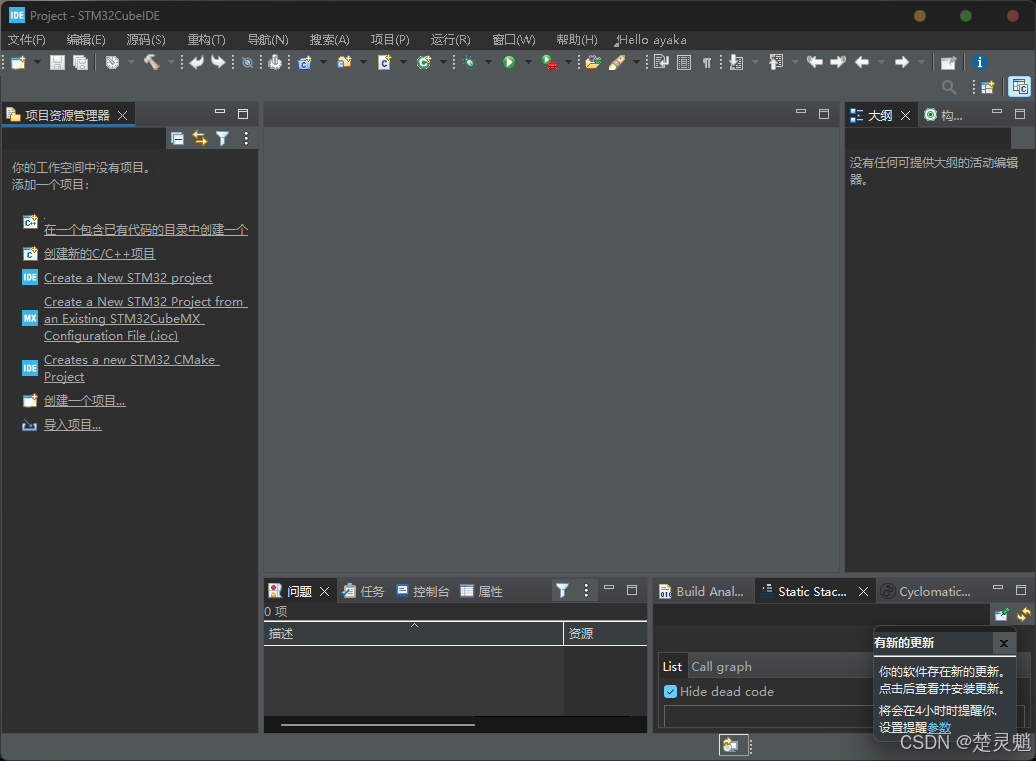This screenshot has height=761, width=1036.
Task: Click the 创建一个项目... link
Action: point(85,400)
